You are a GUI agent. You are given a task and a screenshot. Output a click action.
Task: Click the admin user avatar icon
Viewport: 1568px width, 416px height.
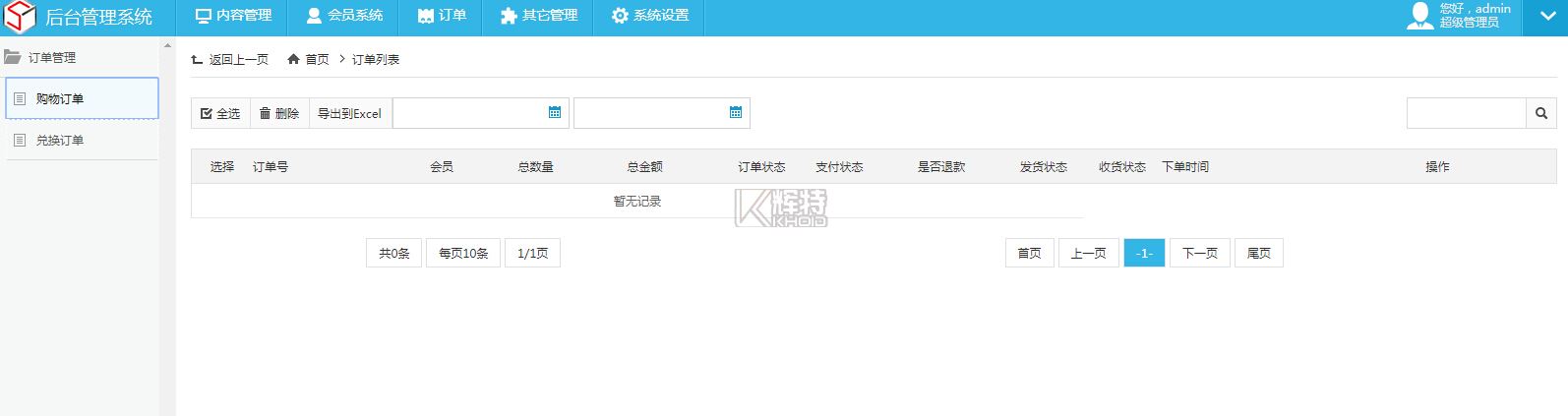[x=1419, y=16]
